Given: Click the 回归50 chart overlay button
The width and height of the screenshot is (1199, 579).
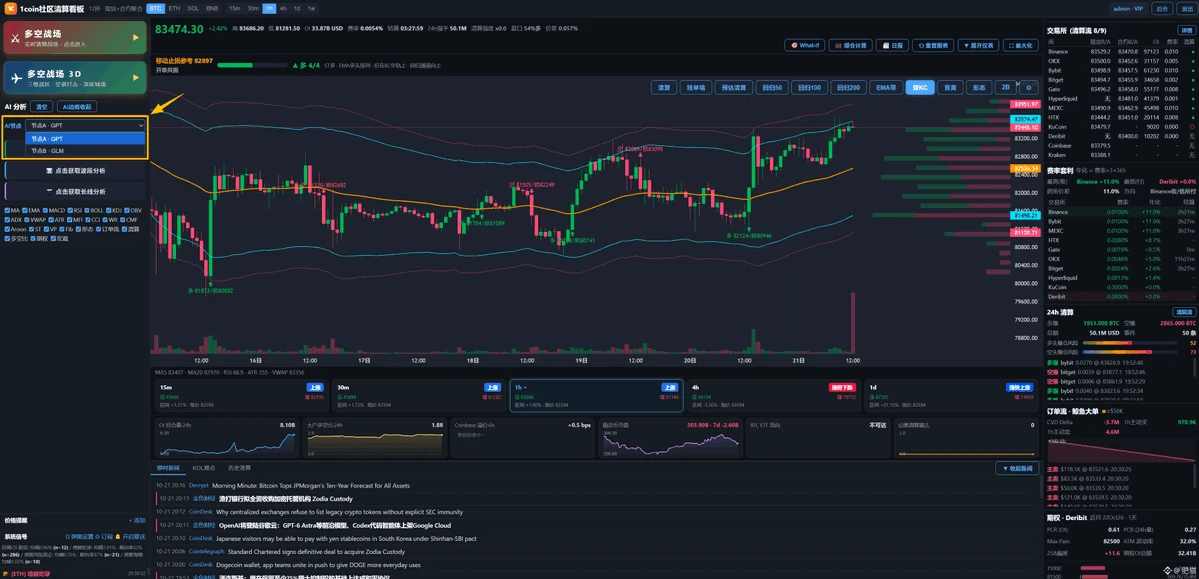Looking at the screenshot, I should [772, 87].
